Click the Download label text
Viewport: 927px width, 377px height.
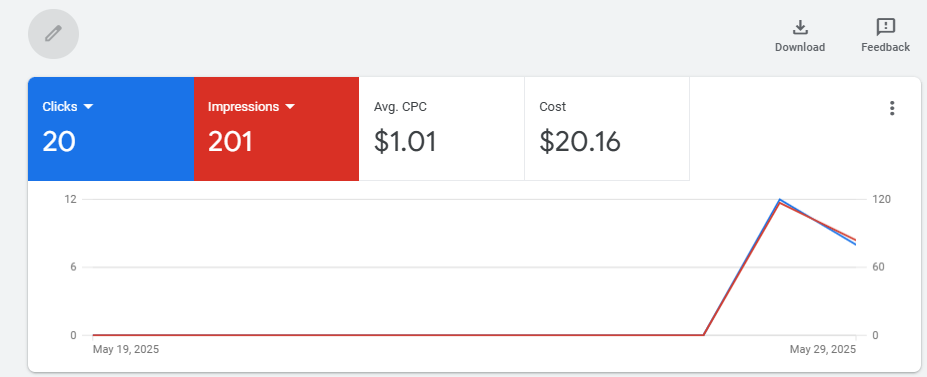click(x=800, y=47)
